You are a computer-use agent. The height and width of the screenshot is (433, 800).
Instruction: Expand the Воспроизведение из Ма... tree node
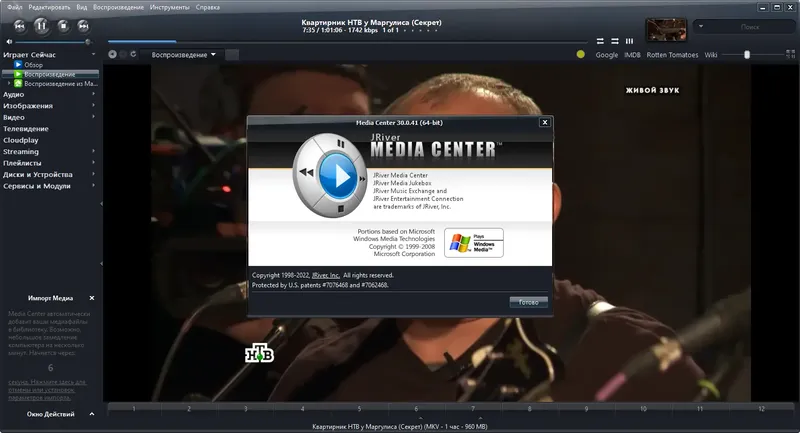[9, 83]
